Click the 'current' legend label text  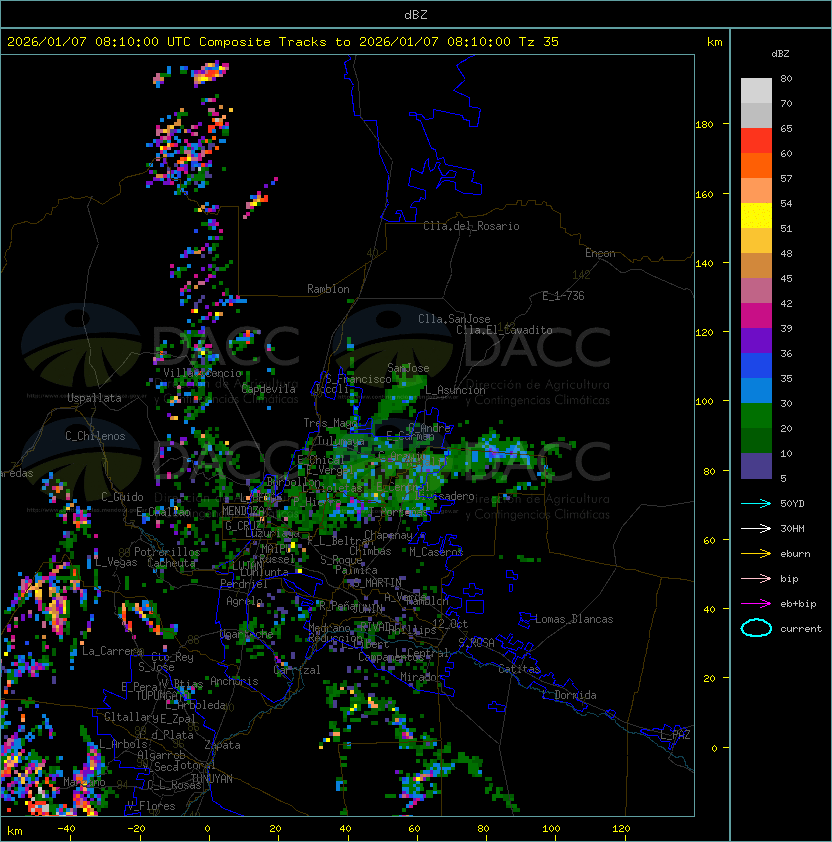coord(801,629)
